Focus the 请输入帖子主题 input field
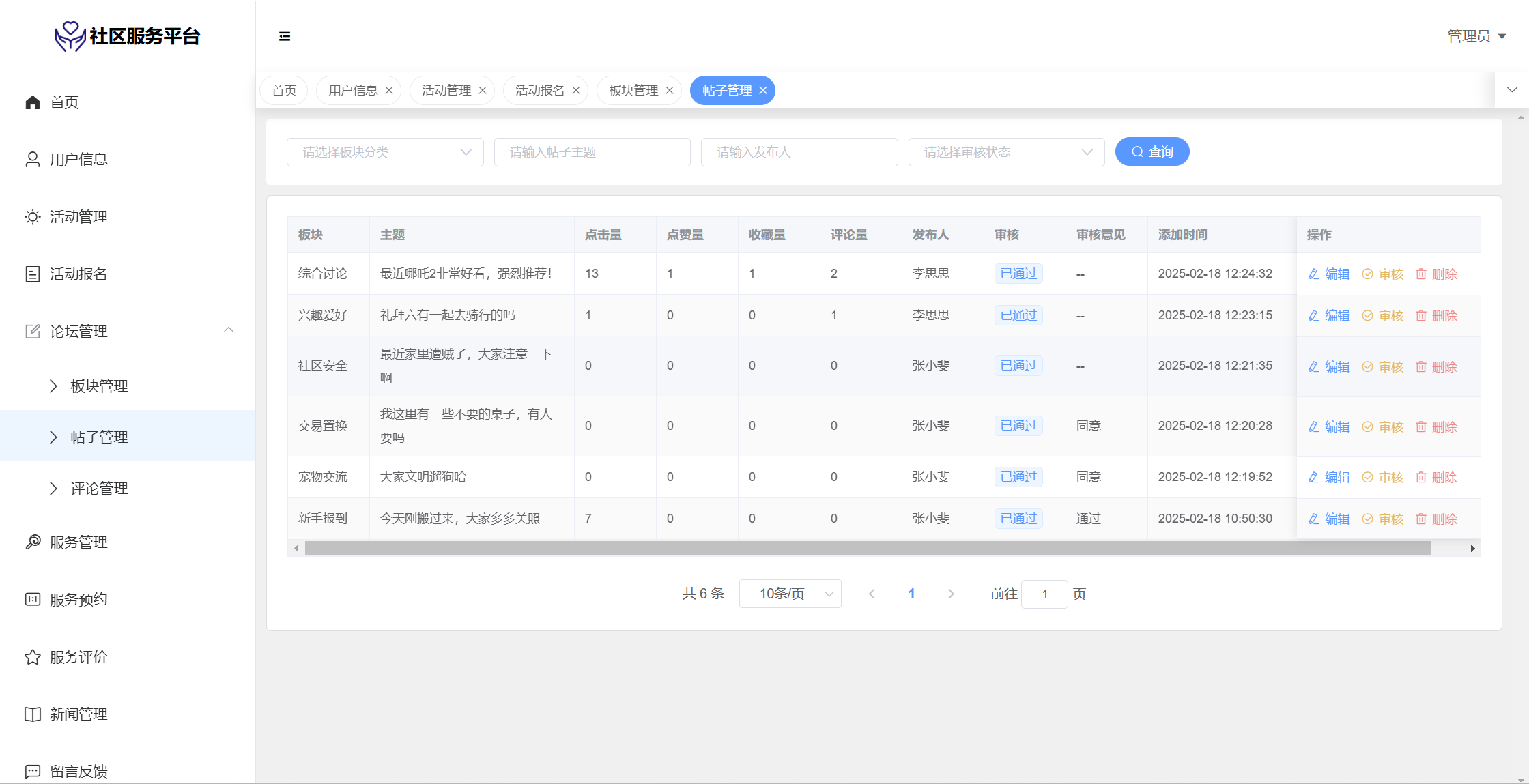The width and height of the screenshot is (1529, 784). point(592,152)
